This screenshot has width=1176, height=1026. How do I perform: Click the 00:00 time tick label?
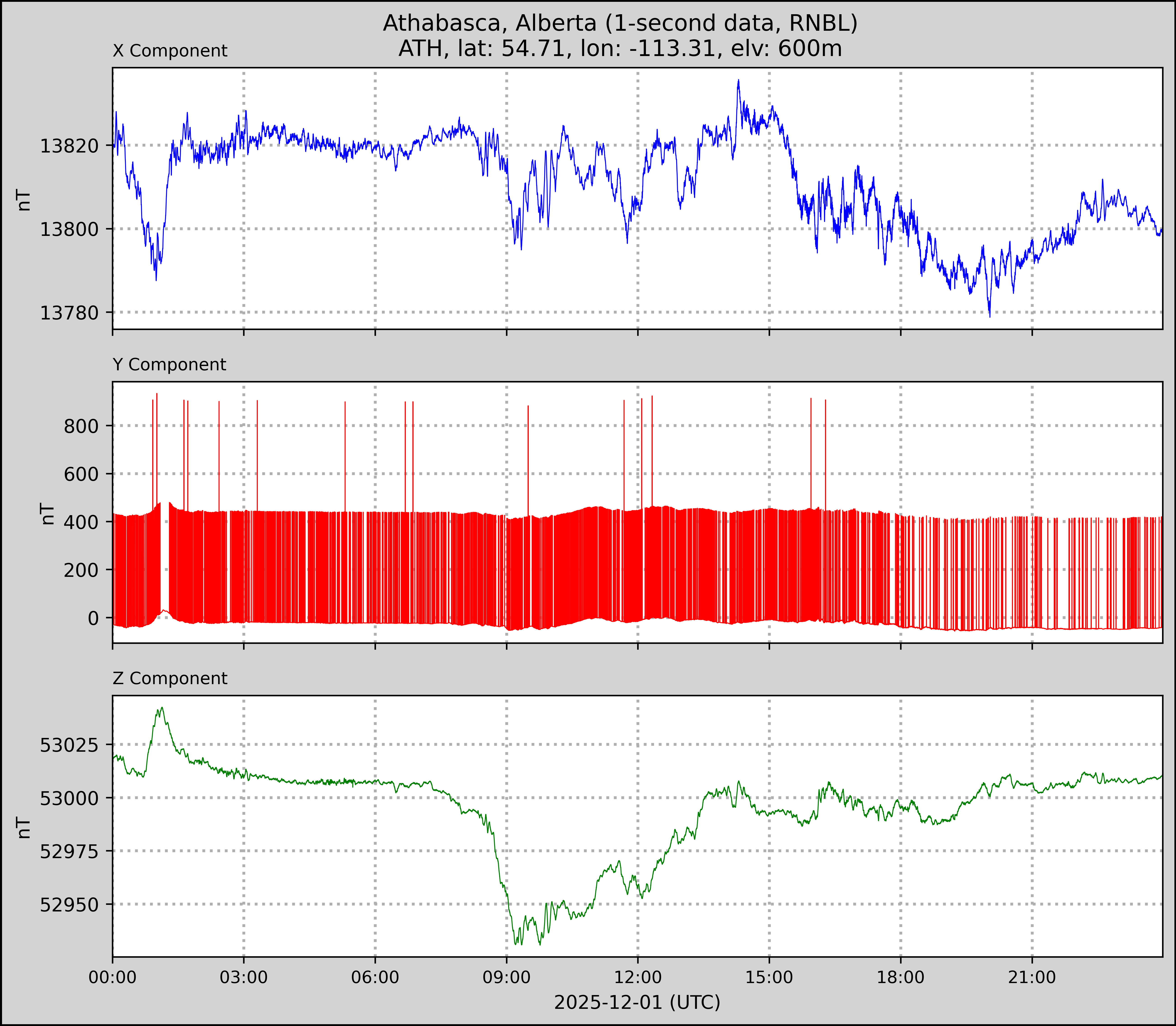112,977
